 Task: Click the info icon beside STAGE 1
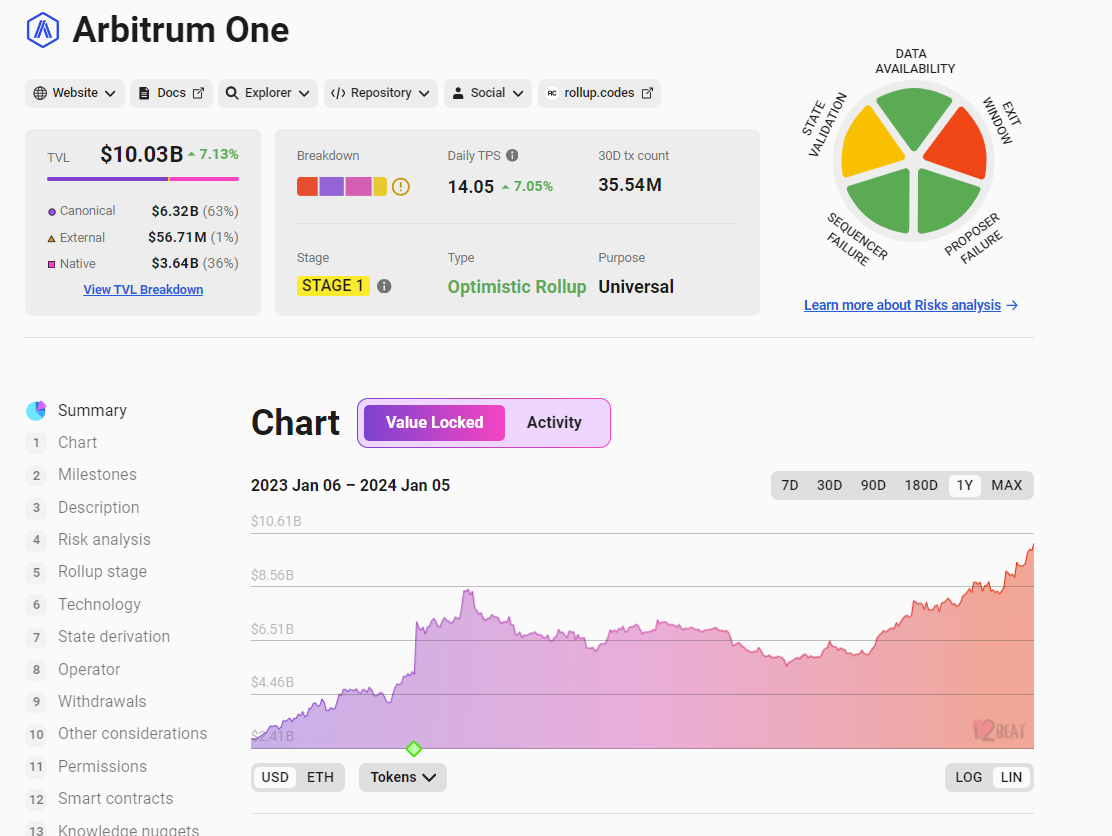click(384, 286)
